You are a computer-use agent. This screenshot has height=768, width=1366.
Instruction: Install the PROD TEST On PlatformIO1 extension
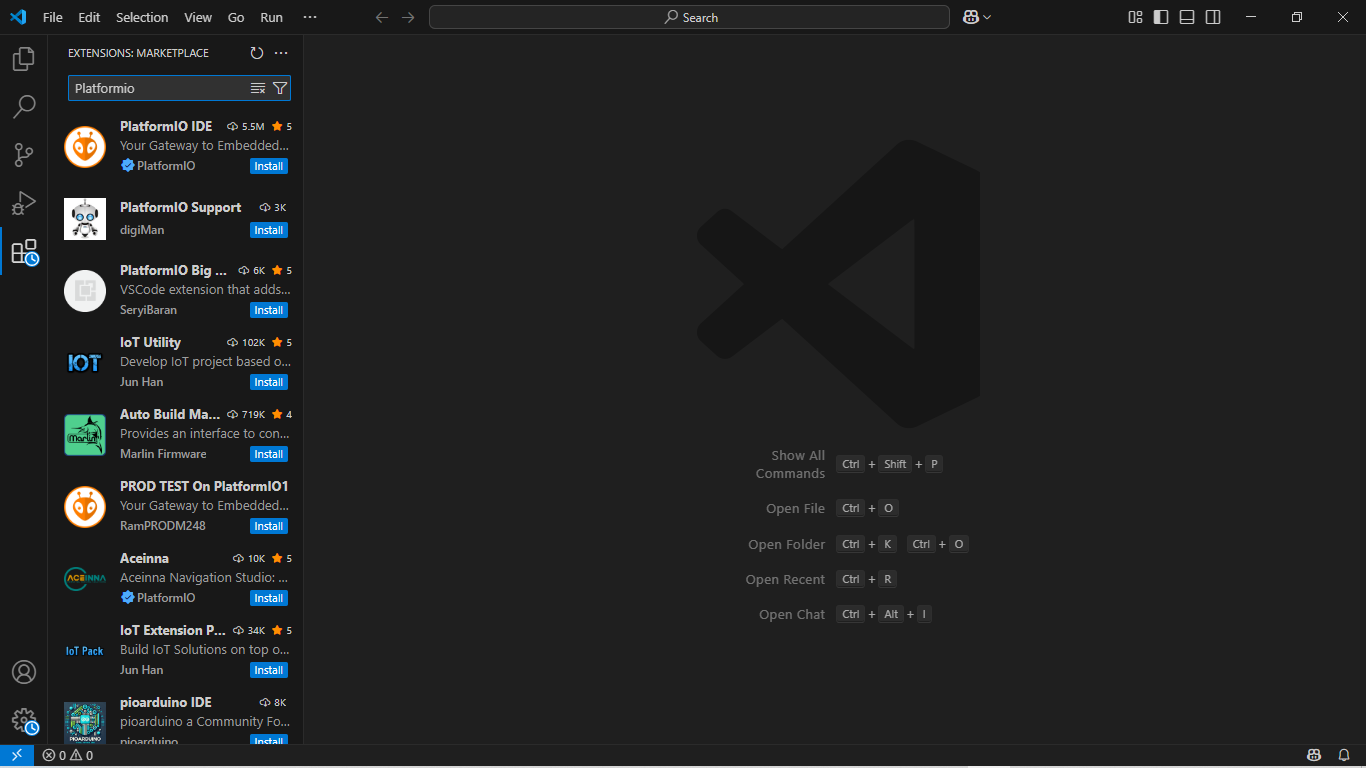point(269,526)
